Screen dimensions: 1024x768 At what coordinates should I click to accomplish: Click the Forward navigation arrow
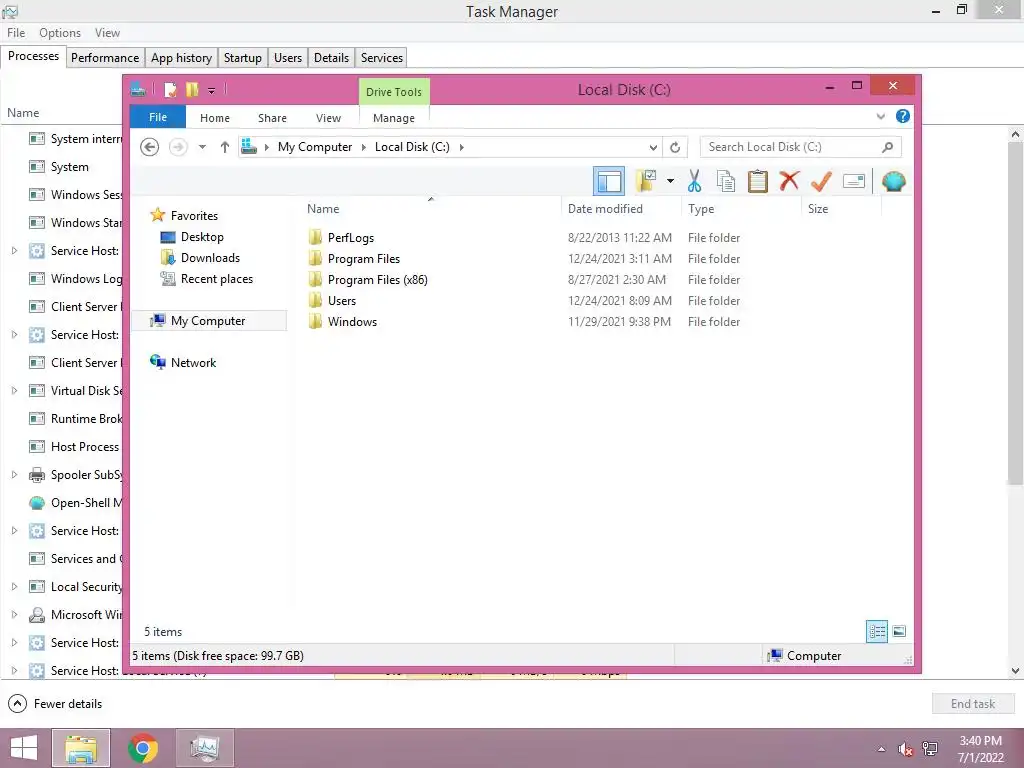pyautogui.click(x=178, y=147)
